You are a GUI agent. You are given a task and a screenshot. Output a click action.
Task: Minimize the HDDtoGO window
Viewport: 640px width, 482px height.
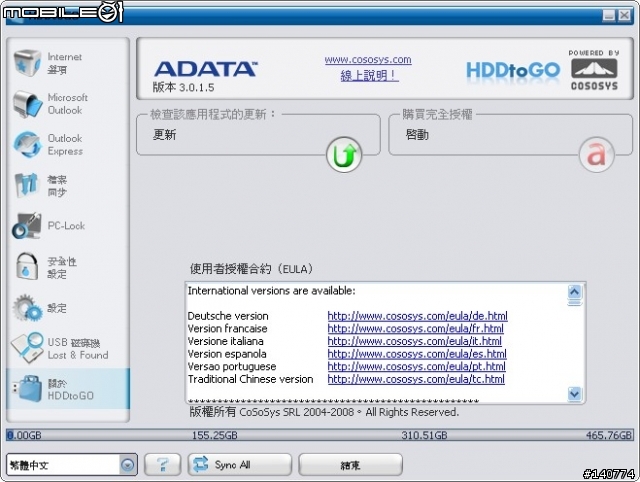click(x=609, y=15)
